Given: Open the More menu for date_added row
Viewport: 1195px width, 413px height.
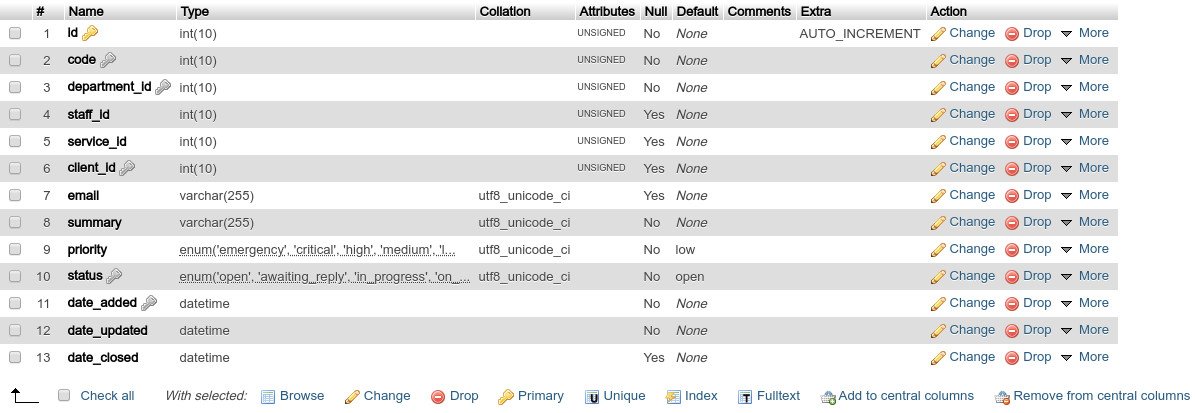Looking at the screenshot, I should (x=1084, y=303).
